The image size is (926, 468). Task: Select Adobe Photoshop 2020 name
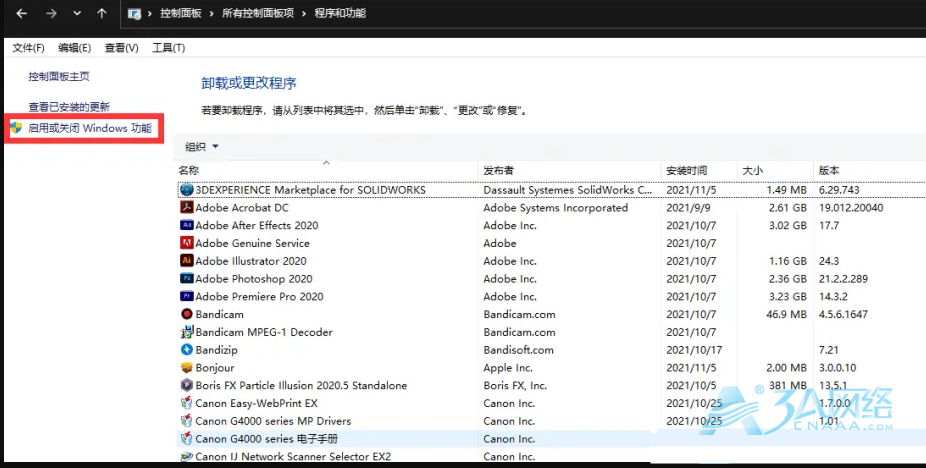254,278
